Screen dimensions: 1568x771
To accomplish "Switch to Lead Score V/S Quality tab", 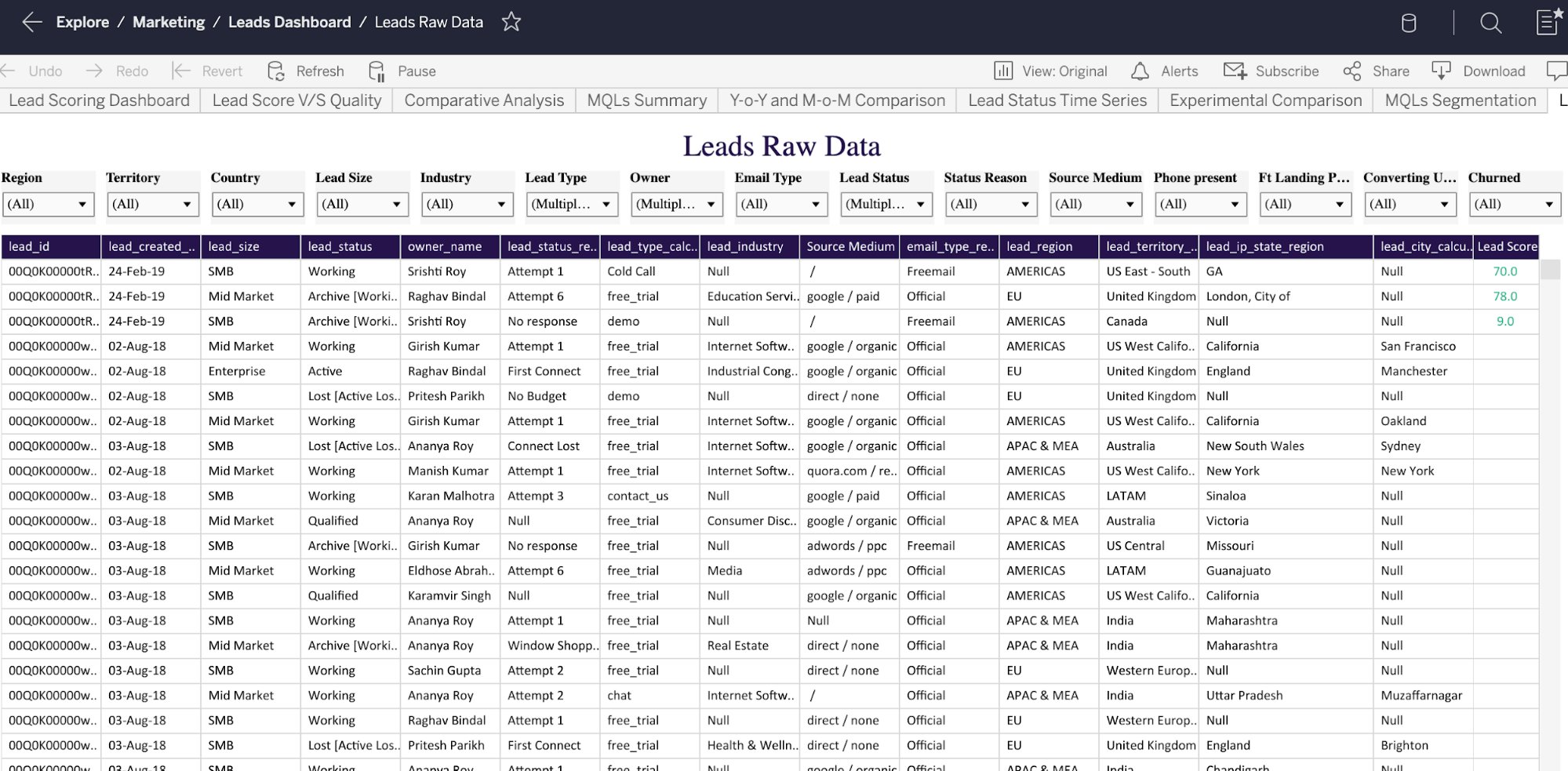I will click(x=297, y=100).
